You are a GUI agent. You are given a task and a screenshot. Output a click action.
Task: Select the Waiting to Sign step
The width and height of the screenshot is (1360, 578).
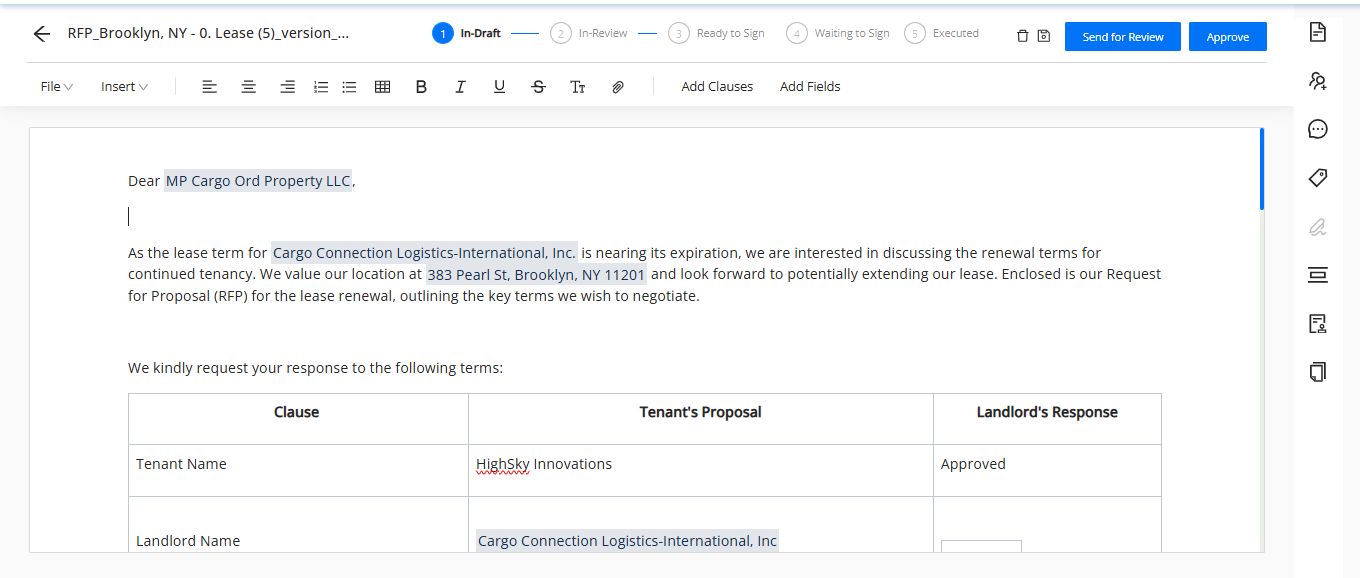[838, 33]
